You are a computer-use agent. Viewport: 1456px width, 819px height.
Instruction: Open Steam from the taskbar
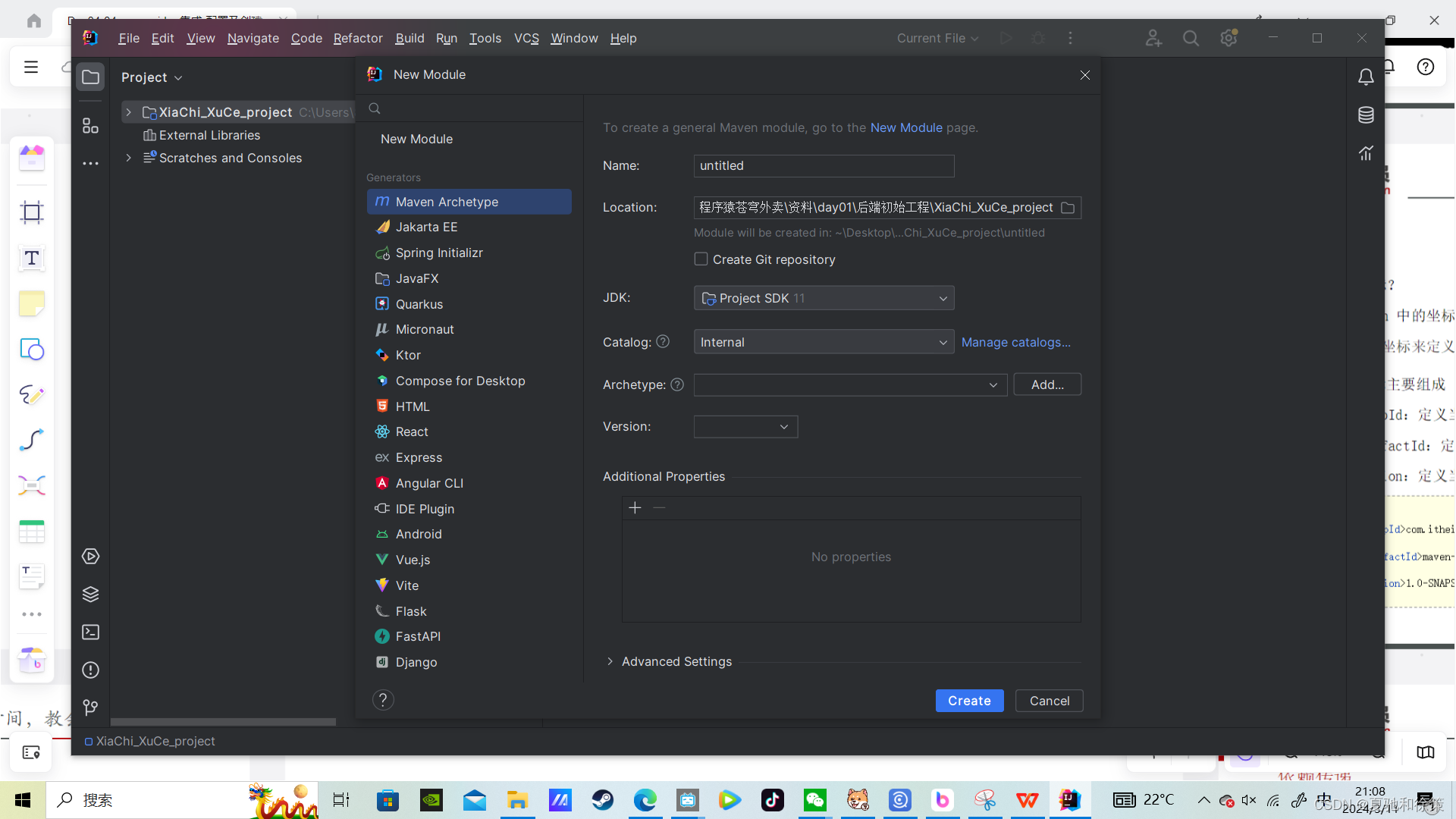click(x=603, y=800)
